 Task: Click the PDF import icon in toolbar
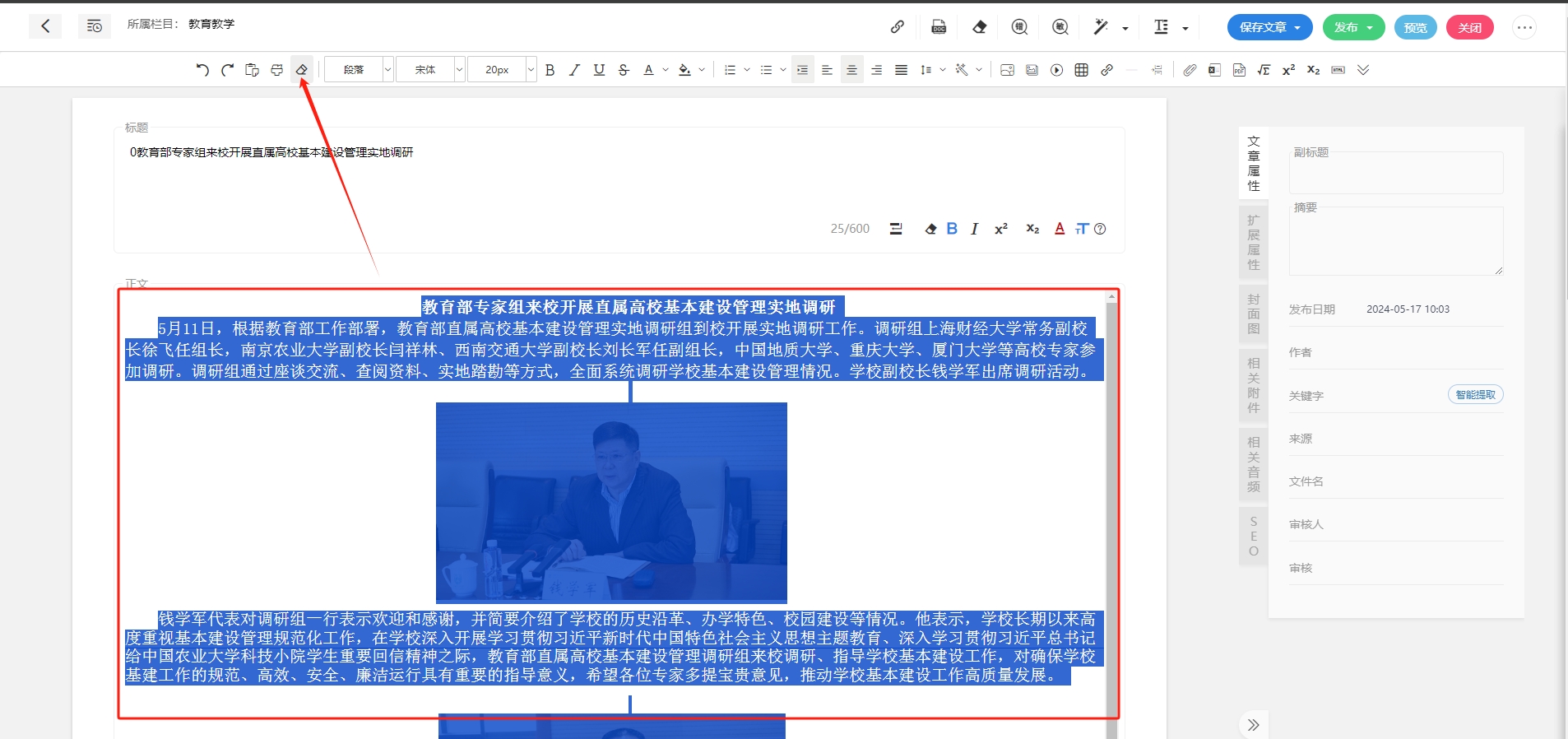click(1239, 70)
